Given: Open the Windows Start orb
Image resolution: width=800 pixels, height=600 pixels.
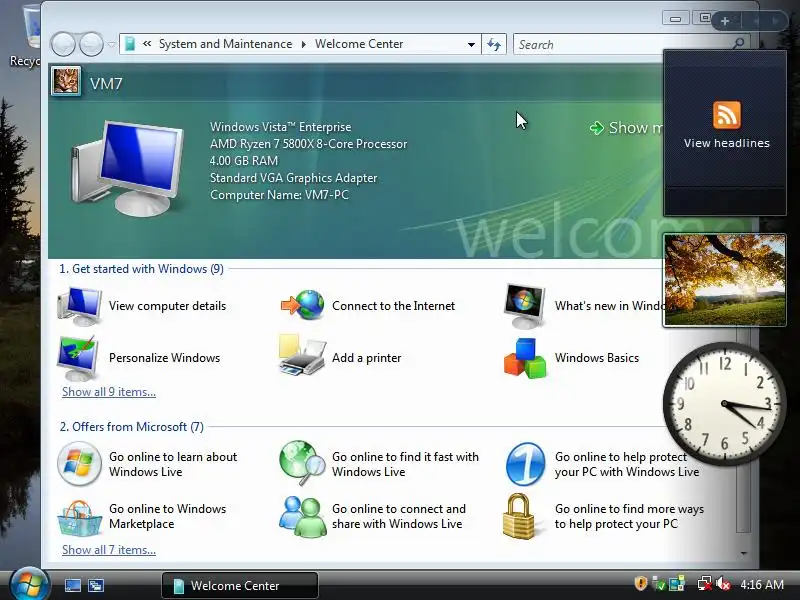Looking at the screenshot, I should pyautogui.click(x=29, y=585).
